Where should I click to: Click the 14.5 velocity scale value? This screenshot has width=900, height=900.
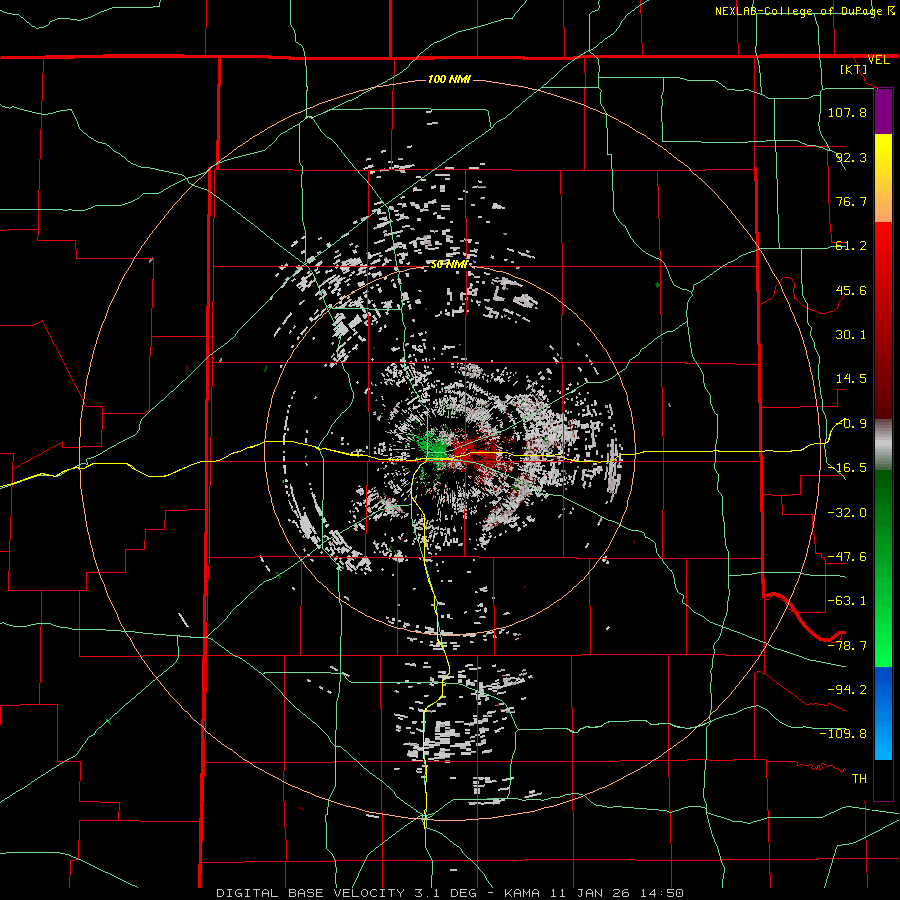tap(851, 379)
